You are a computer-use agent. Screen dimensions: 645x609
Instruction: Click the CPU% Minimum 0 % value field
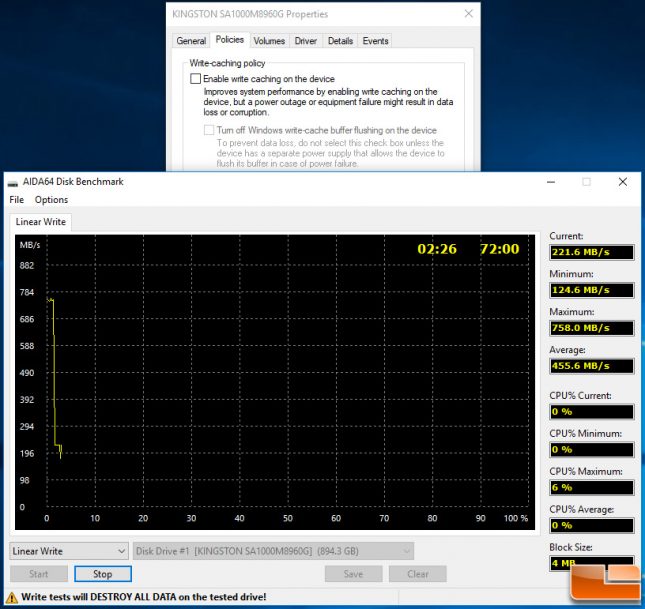pyautogui.click(x=592, y=450)
